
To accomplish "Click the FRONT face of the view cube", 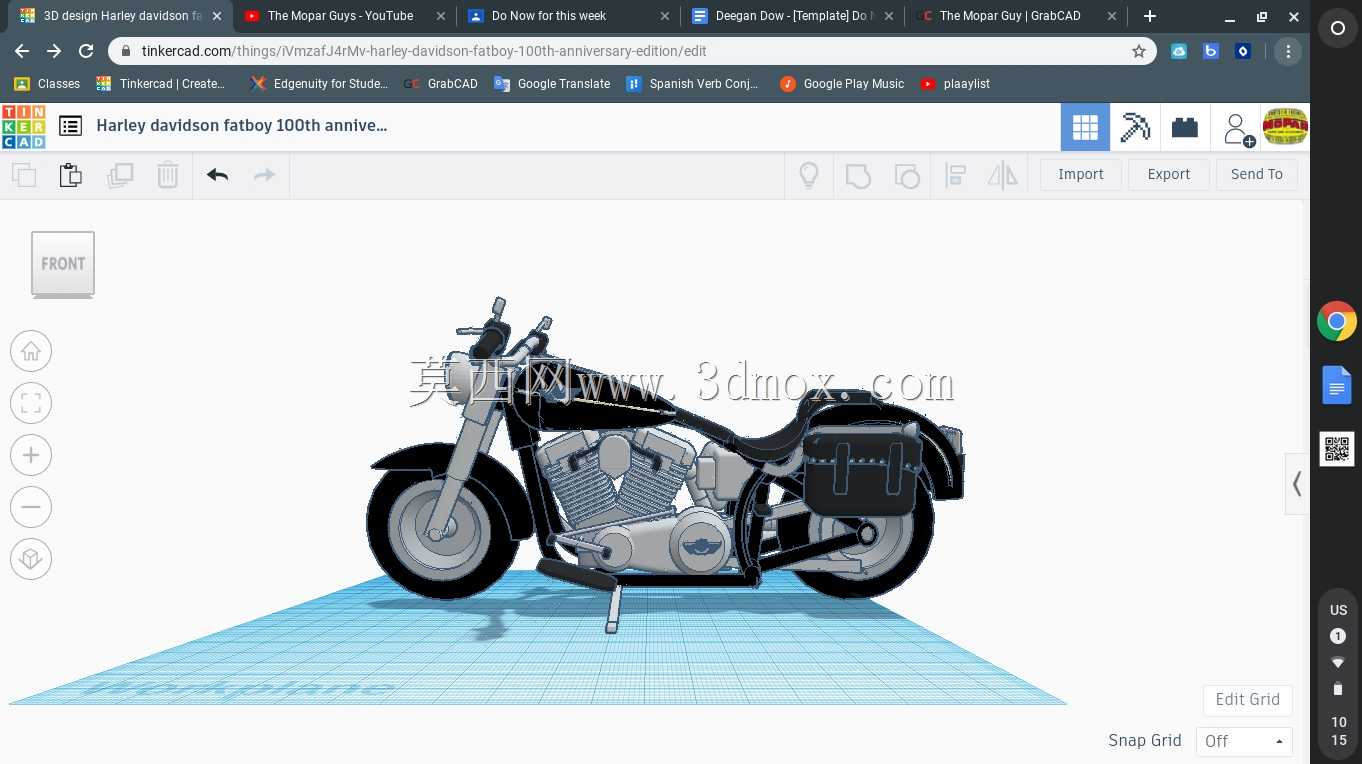I will point(63,264).
